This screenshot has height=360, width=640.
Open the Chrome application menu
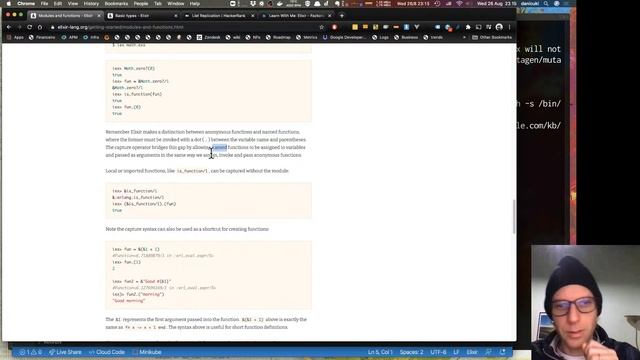tap(26, 4)
